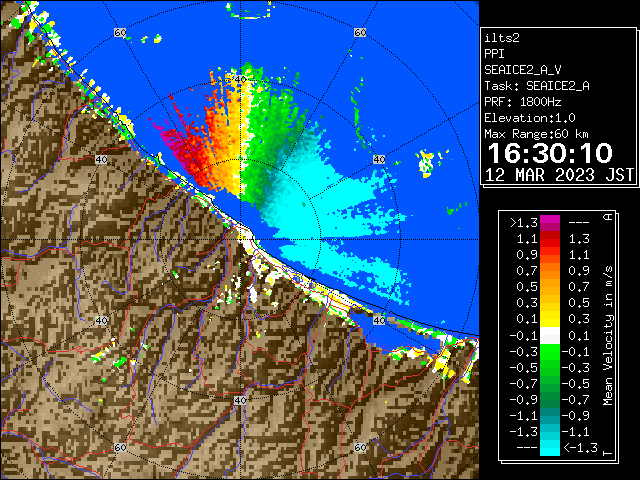640x480 pixels.
Task: Click the timestamp '16:30:10'
Action: pyautogui.click(x=550, y=153)
